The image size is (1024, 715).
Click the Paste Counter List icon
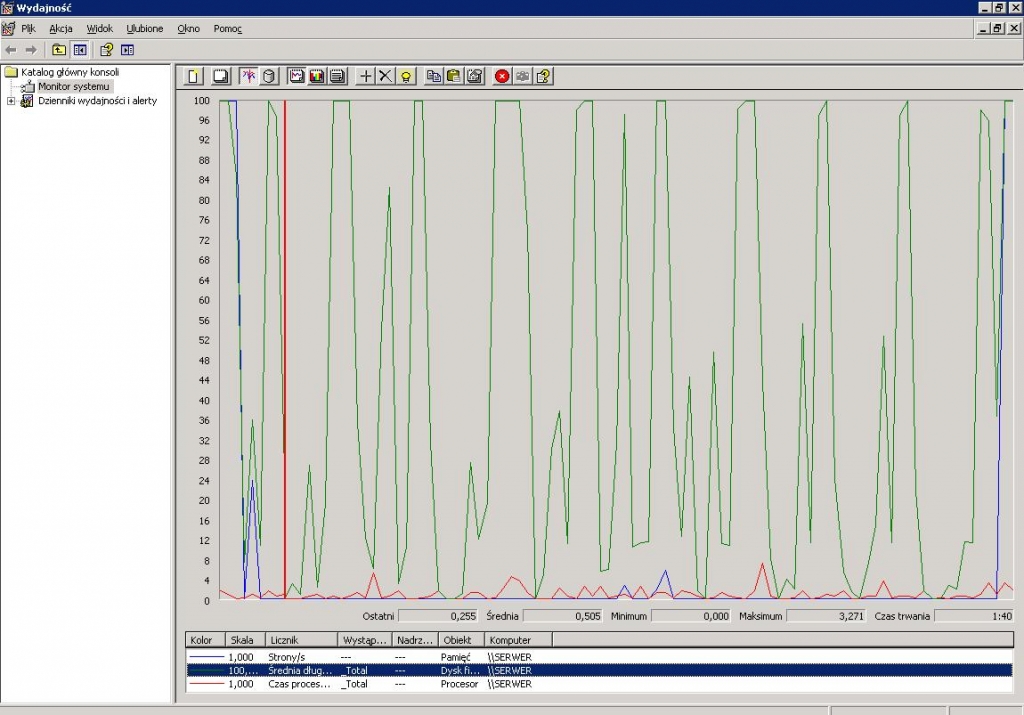(x=454, y=76)
